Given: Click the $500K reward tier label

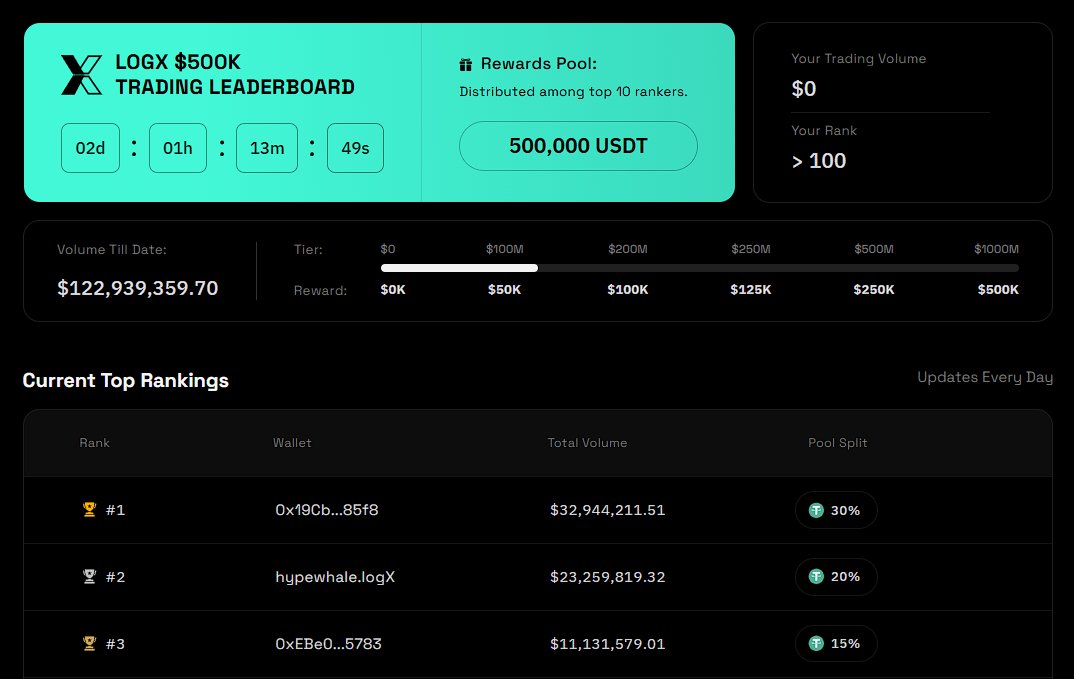Looking at the screenshot, I should click(997, 290).
